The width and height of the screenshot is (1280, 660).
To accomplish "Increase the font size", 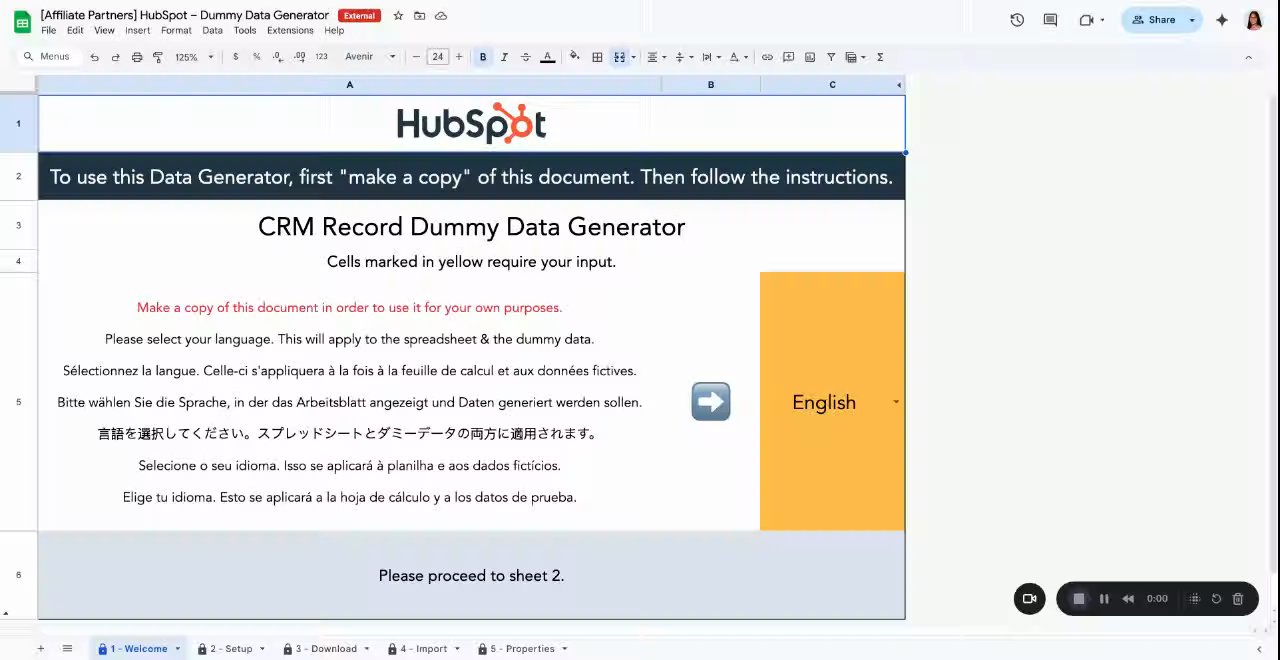I will click(x=459, y=57).
